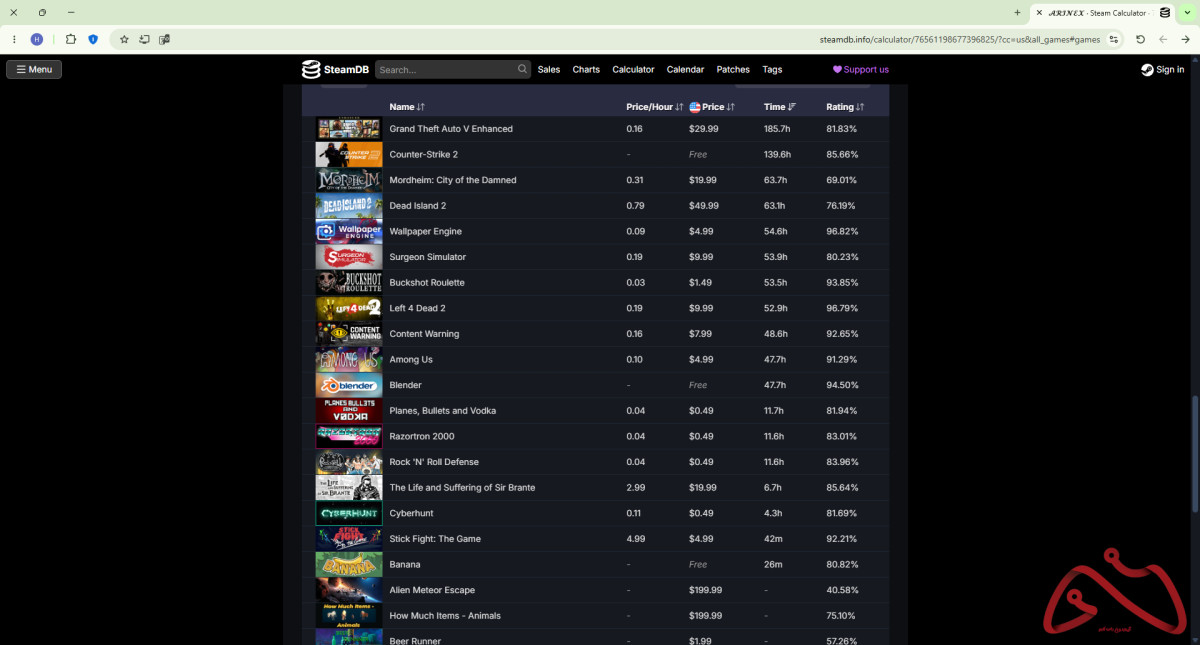1200x645 pixels.
Task: Open the Calculator menu item
Action: pyautogui.click(x=633, y=70)
